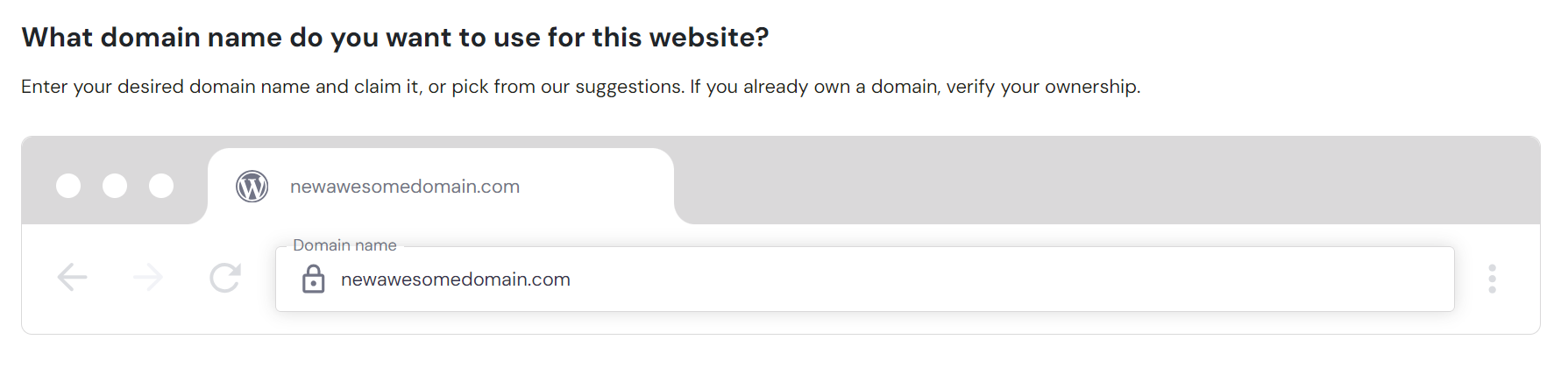Click the WordPress logo in the tab
1568x368 pixels.
pos(252,187)
